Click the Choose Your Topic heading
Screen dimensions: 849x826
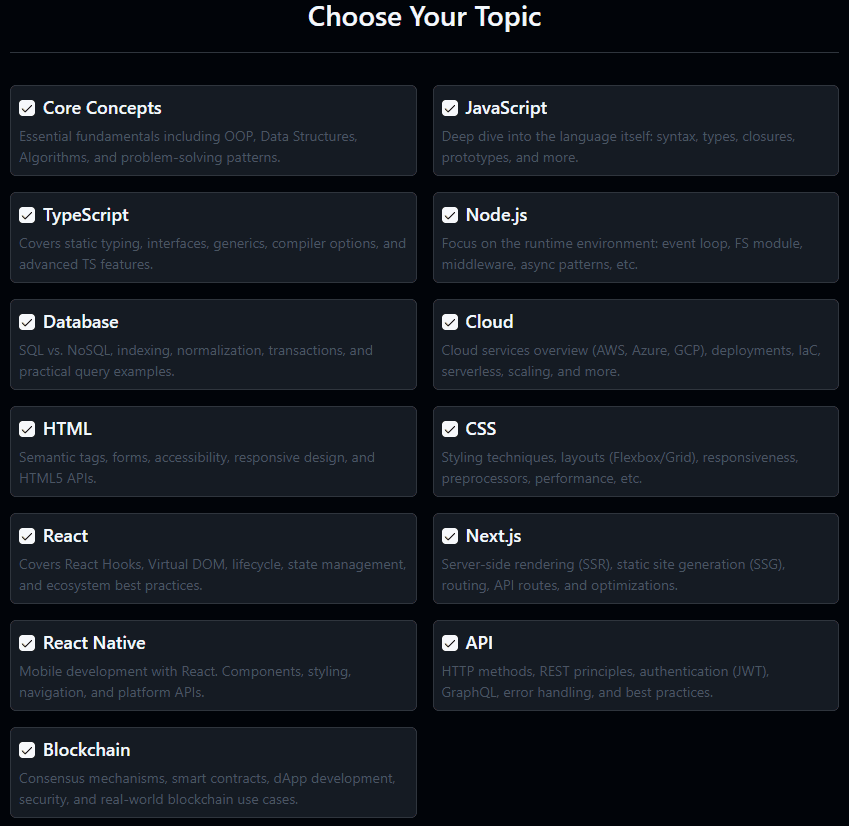point(424,17)
